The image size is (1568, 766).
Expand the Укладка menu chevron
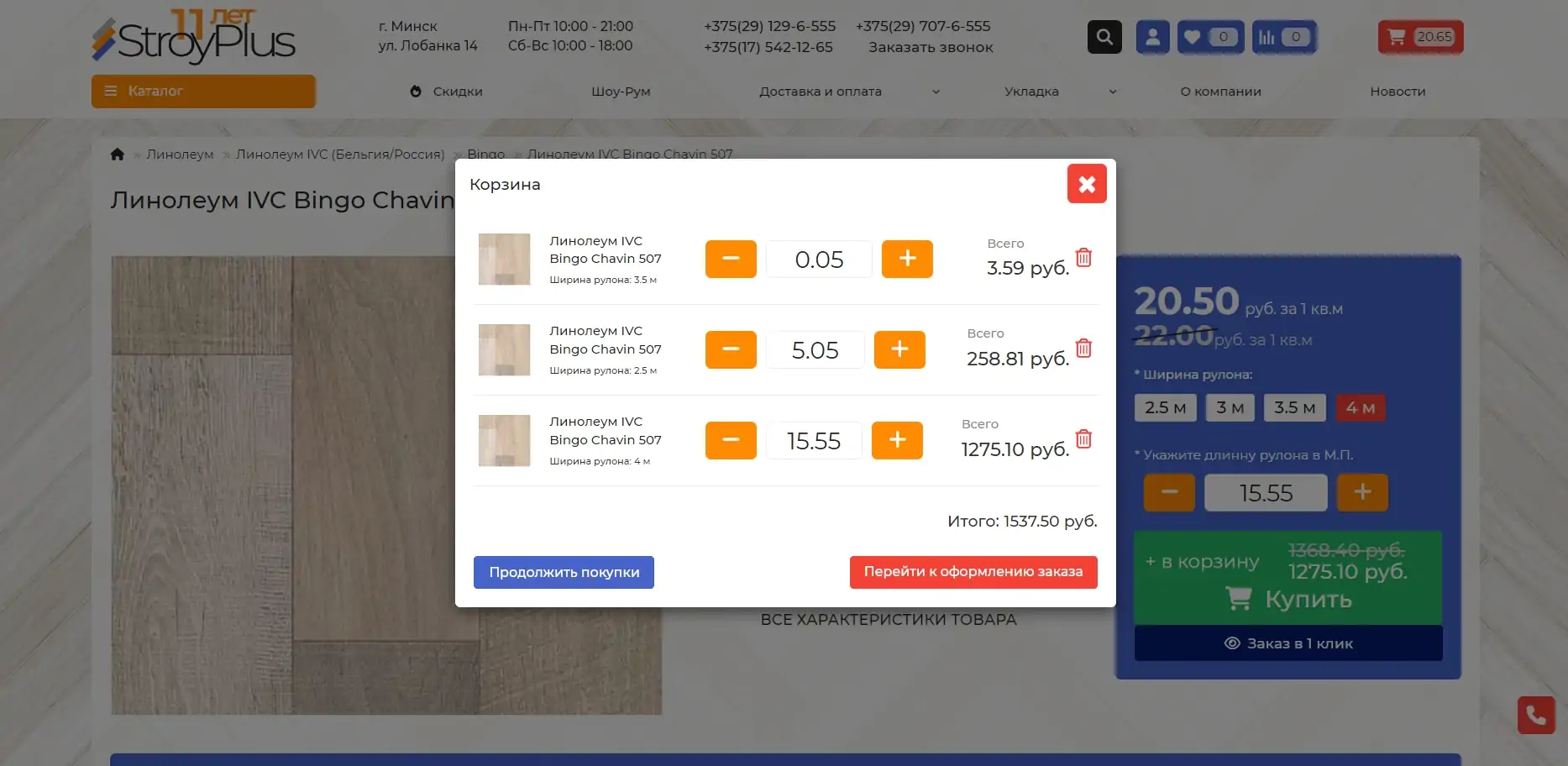click(1113, 92)
